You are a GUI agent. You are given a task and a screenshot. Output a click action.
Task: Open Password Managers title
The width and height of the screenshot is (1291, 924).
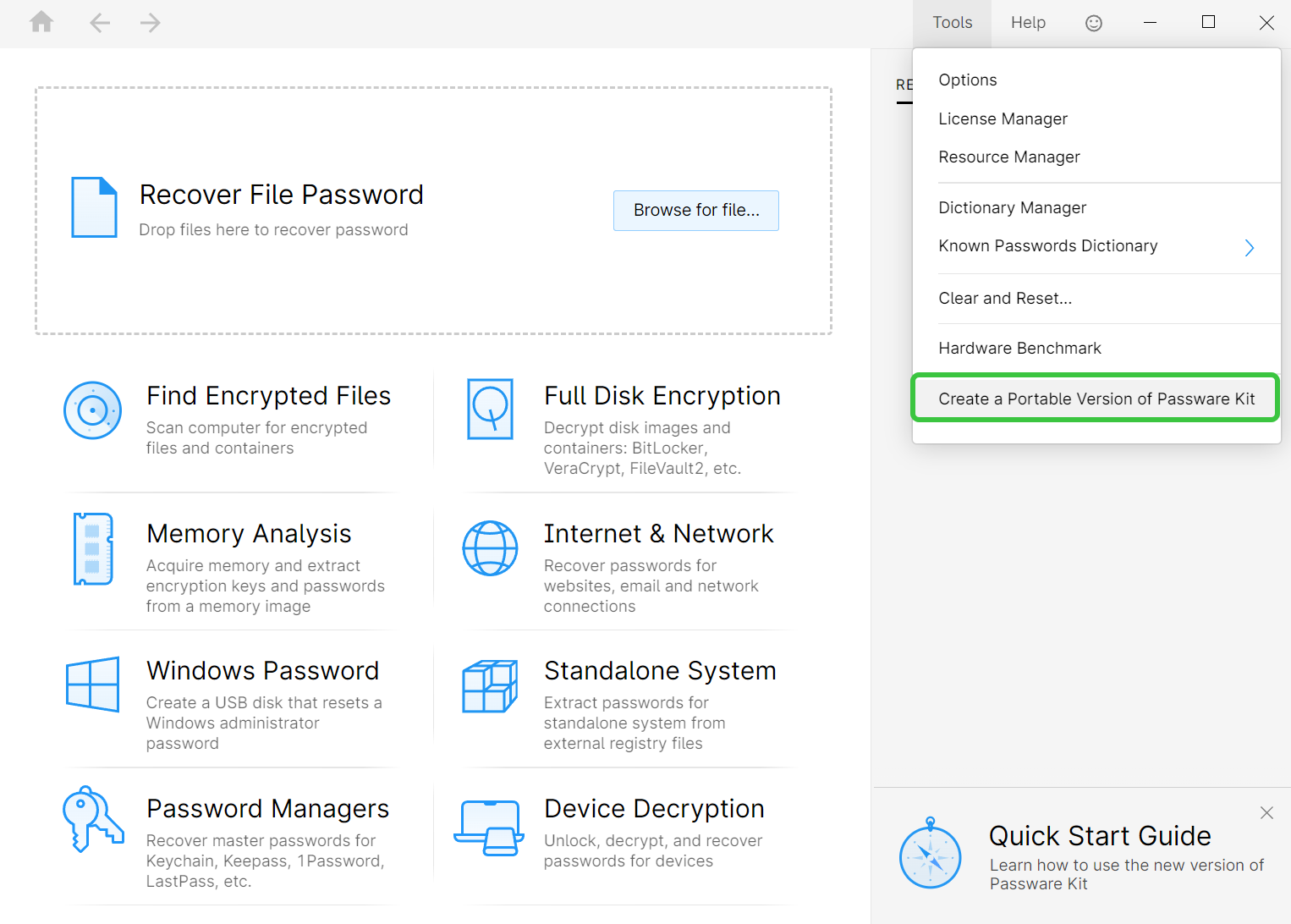[x=268, y=809]
